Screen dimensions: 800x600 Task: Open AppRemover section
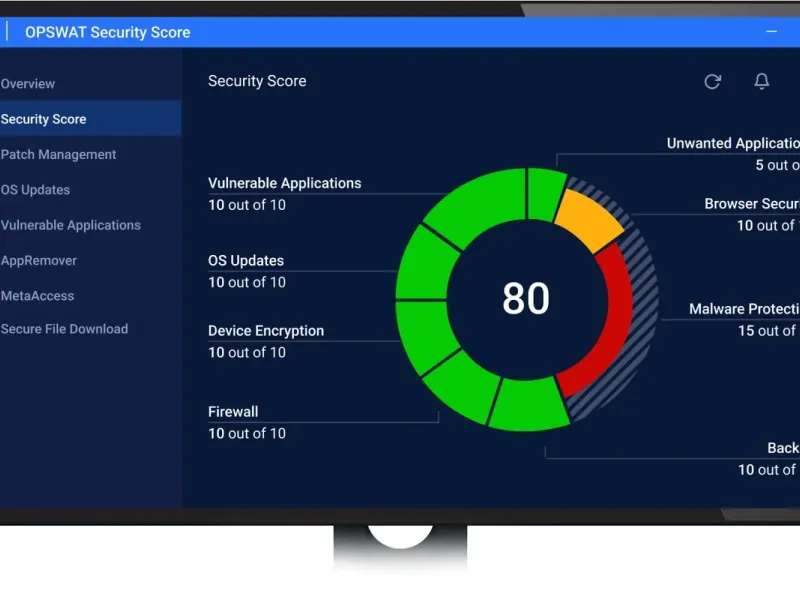39,260
